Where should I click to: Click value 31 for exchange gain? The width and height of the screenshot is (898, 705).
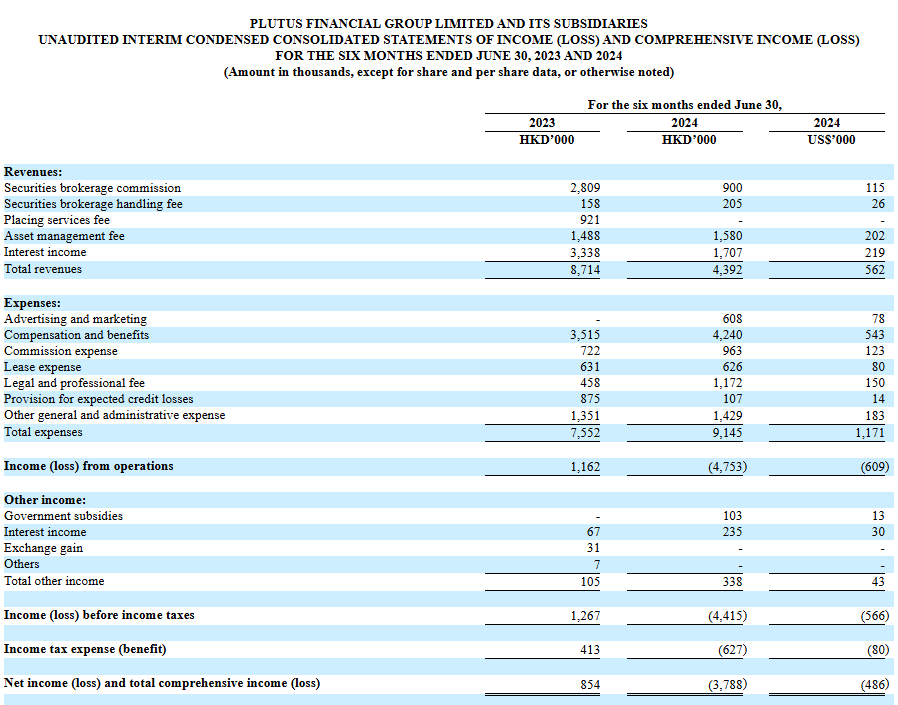(593, 548)
